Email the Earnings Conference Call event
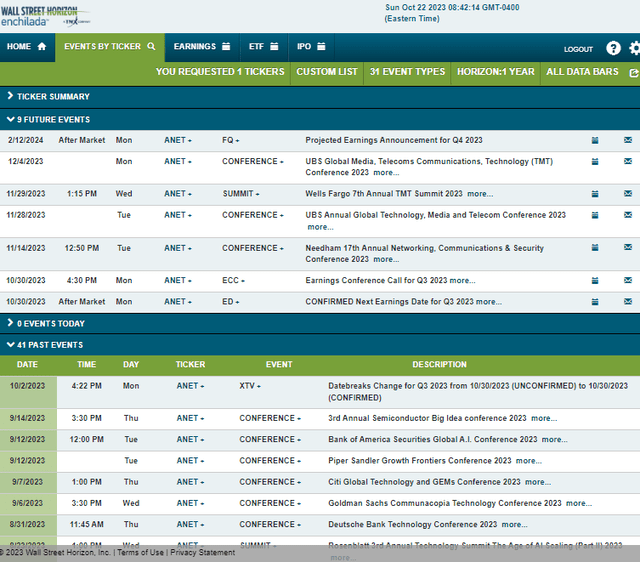The height and width of the screenshot is (562, 640). coord(628,280)
